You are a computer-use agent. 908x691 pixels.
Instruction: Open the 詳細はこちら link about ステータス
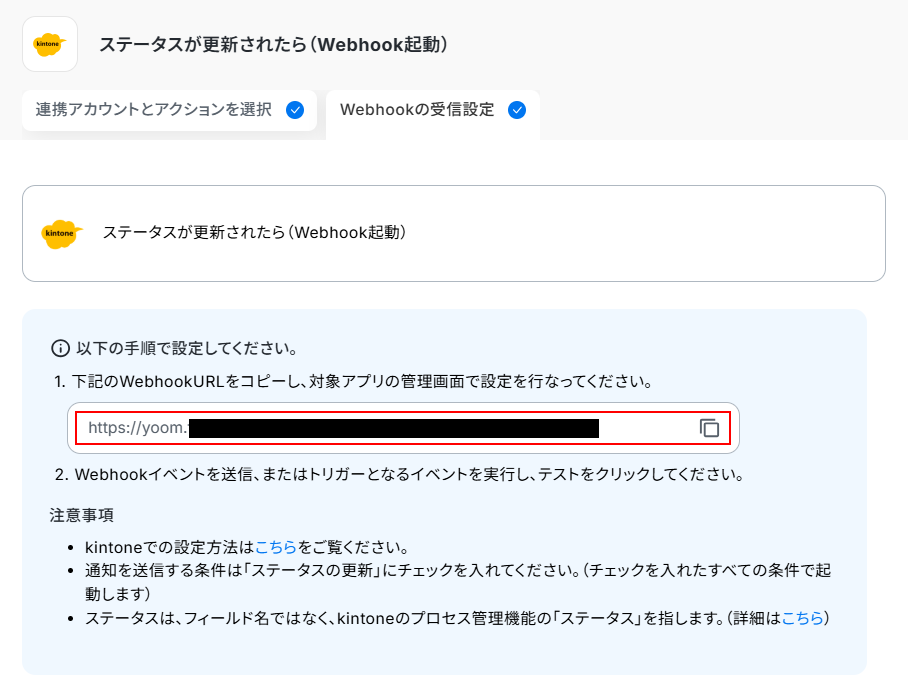pos(802,618)
